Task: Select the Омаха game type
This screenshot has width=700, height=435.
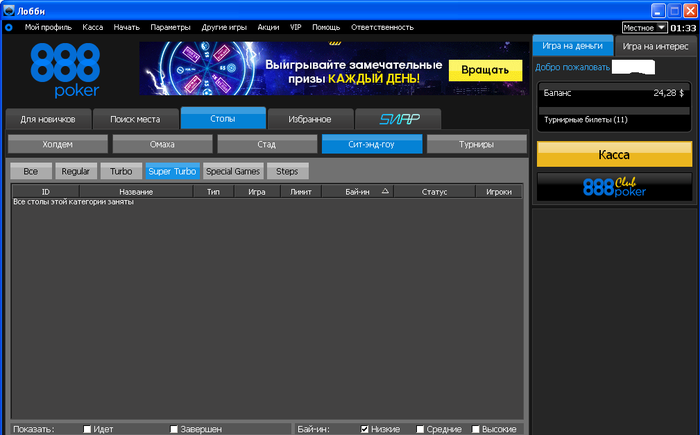Action: pyautogui.click(x=162, y=144)
